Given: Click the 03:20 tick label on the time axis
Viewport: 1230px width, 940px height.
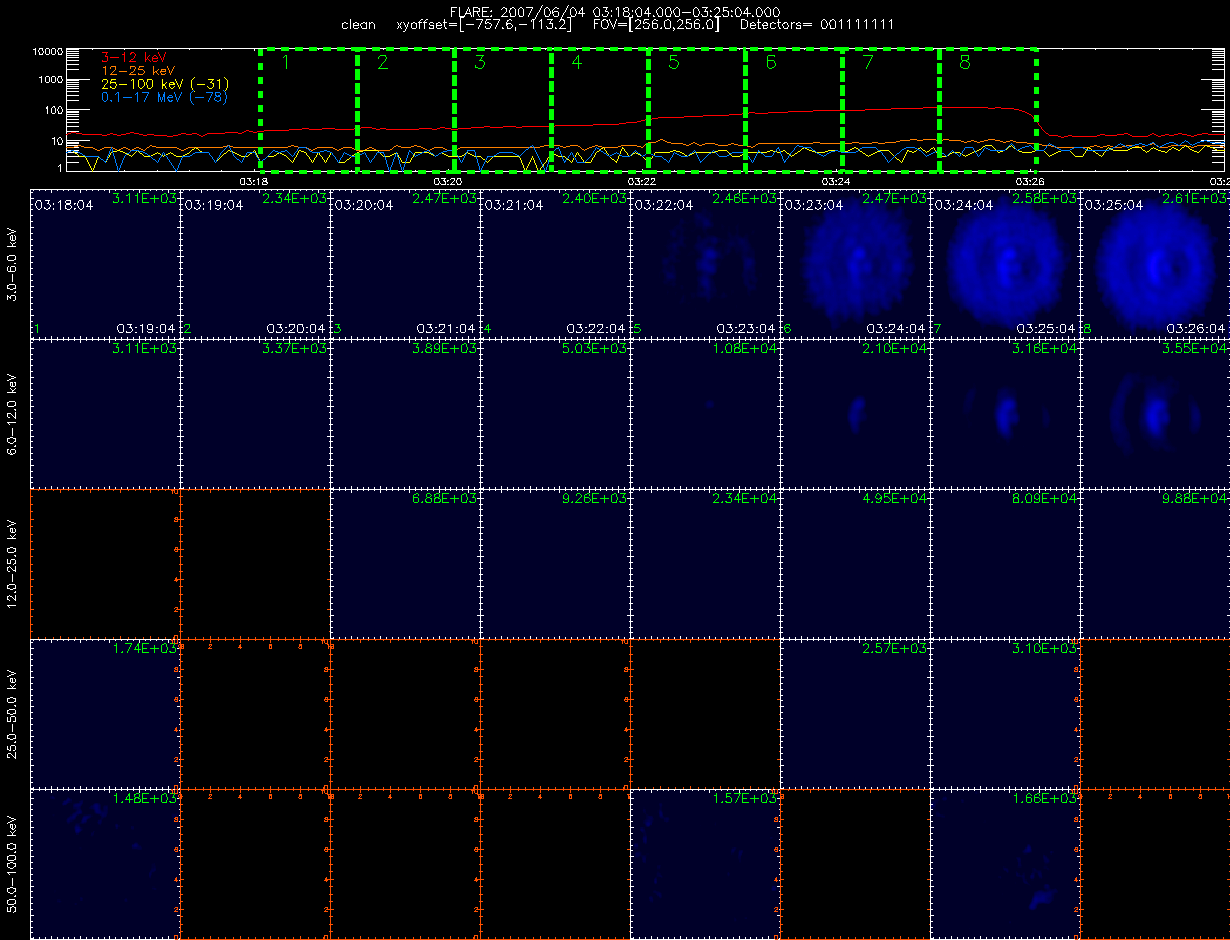Looking at the screenshot, I should click(x=448, y=181).
